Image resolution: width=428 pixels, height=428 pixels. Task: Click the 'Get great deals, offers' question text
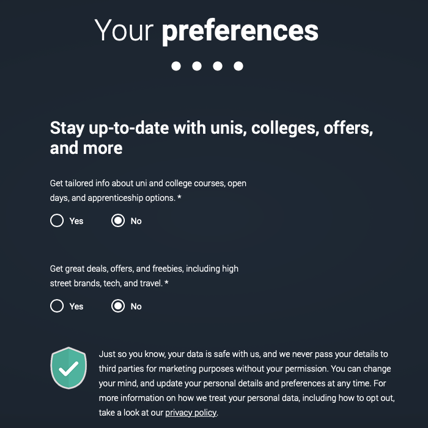pyautogui.click(x=144, y=276)
